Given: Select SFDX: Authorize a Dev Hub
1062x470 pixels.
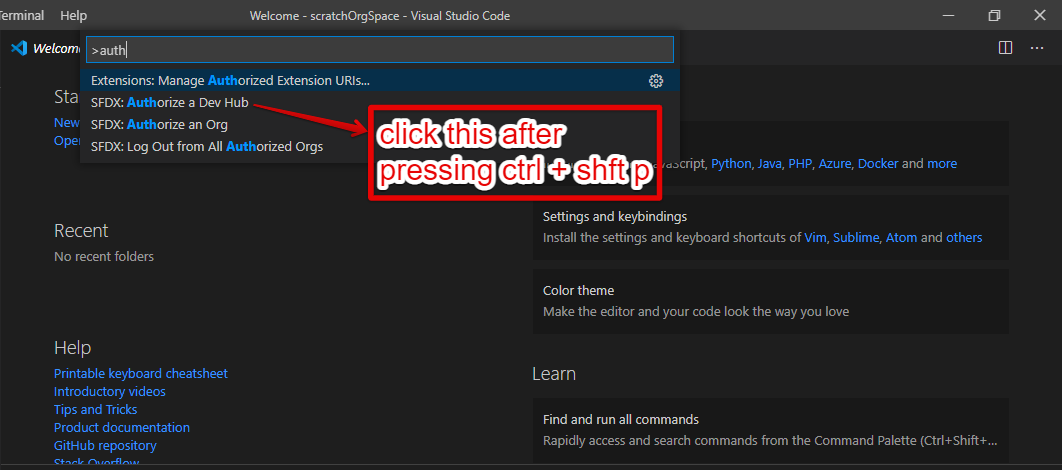Looking at the screenshot, I should pos(169,103).
